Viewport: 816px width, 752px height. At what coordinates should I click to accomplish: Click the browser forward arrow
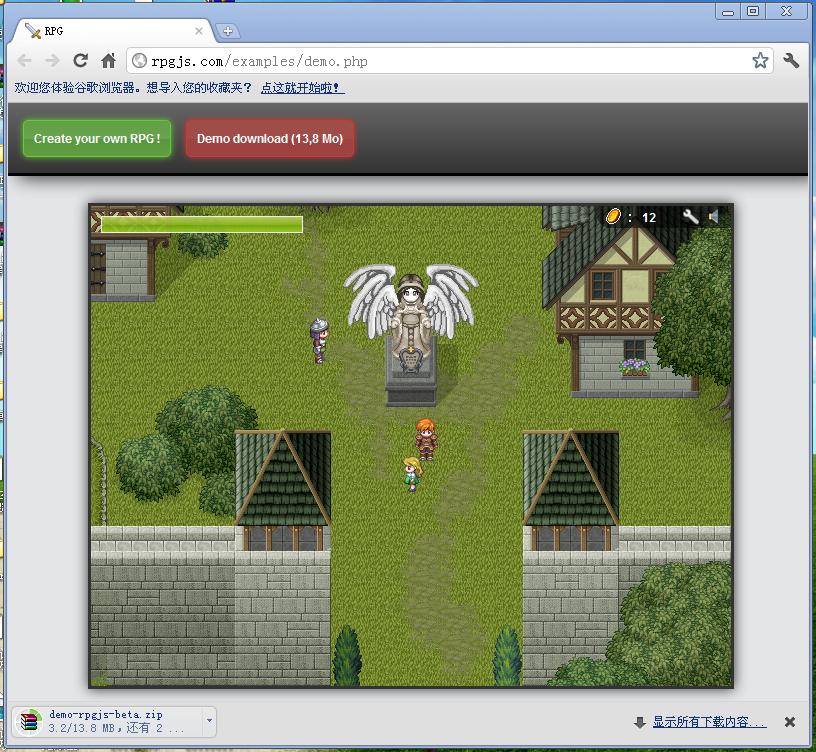[52, 61]
